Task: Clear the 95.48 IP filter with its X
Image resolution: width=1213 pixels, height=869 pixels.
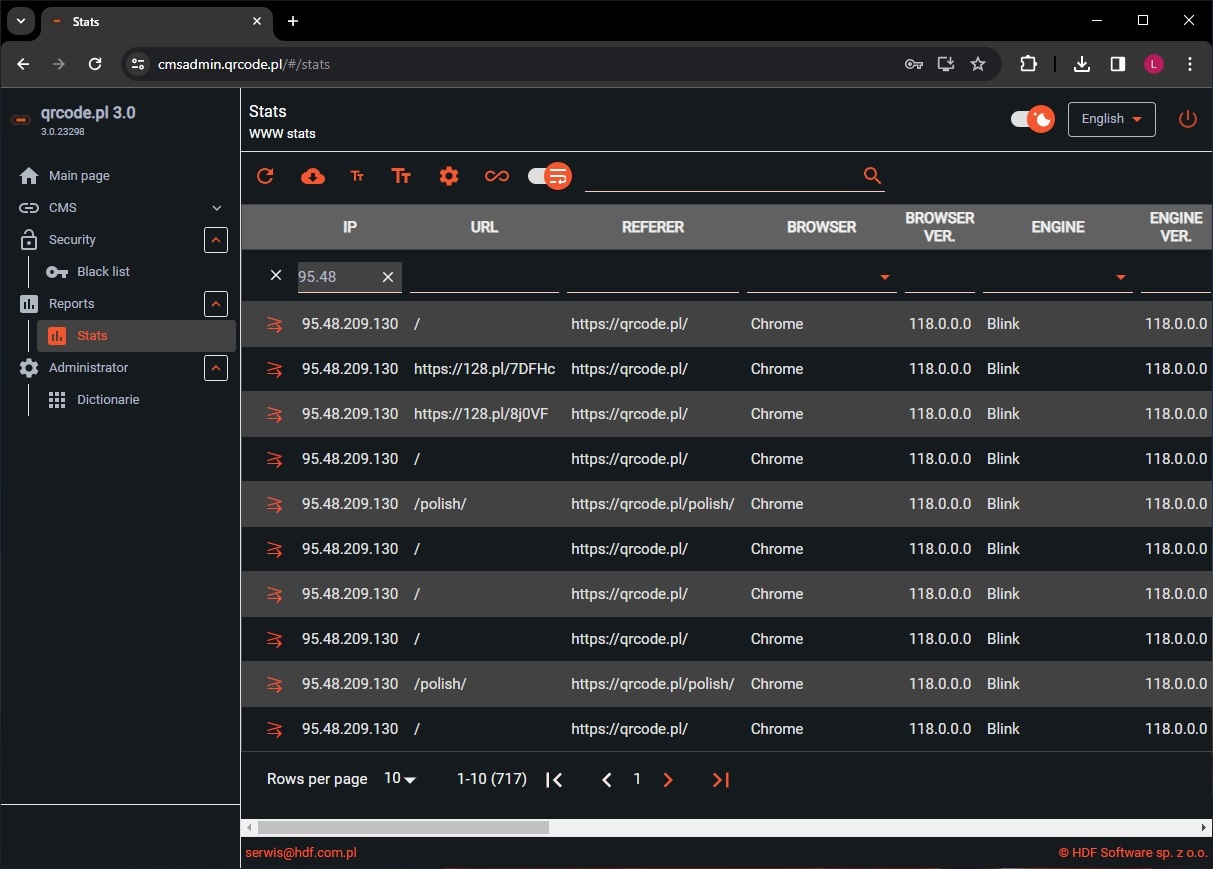Action: tap(388, 277)
